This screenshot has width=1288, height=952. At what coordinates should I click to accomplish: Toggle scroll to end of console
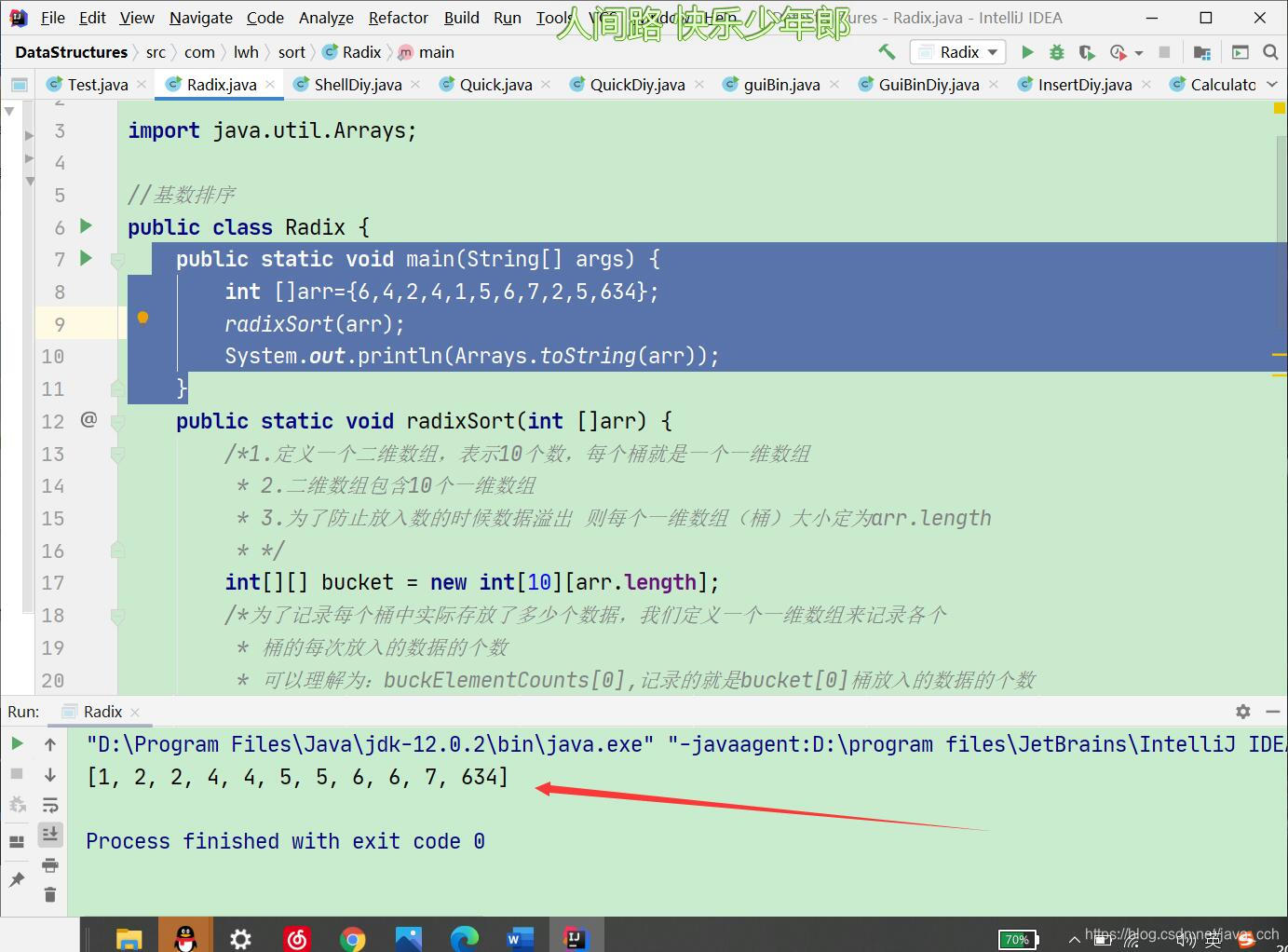coord(50,834)
